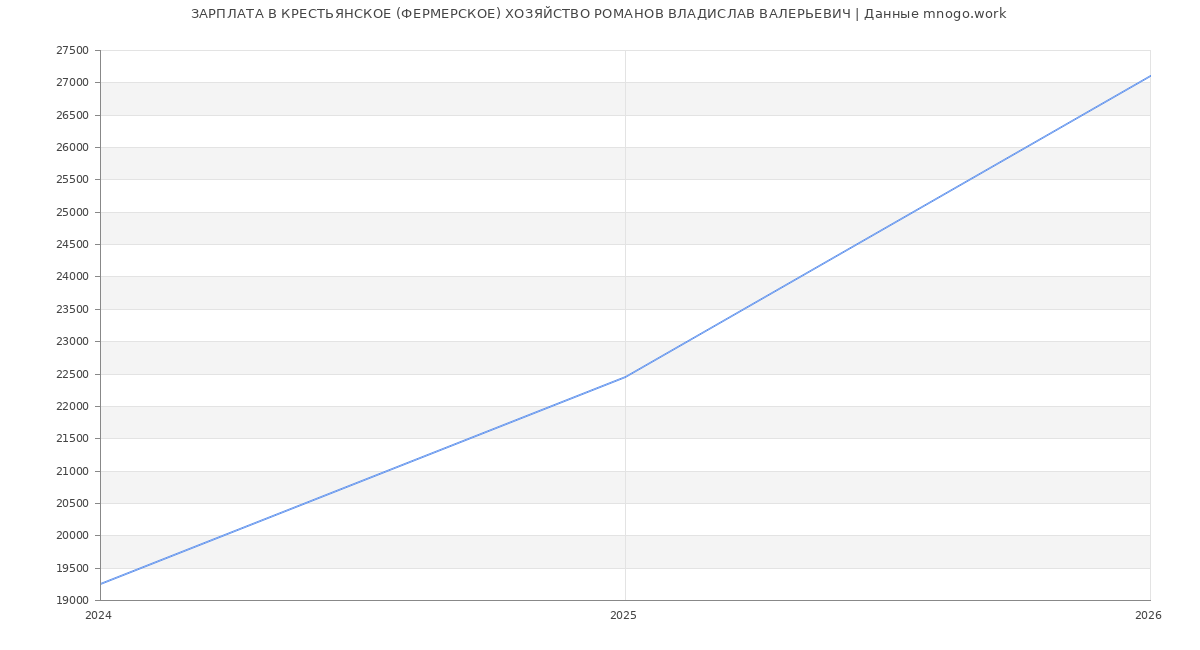This screenshot has width=1200, height=650.
Task: Click the 24000 y-axis label
Action: (x=72, y=276)
